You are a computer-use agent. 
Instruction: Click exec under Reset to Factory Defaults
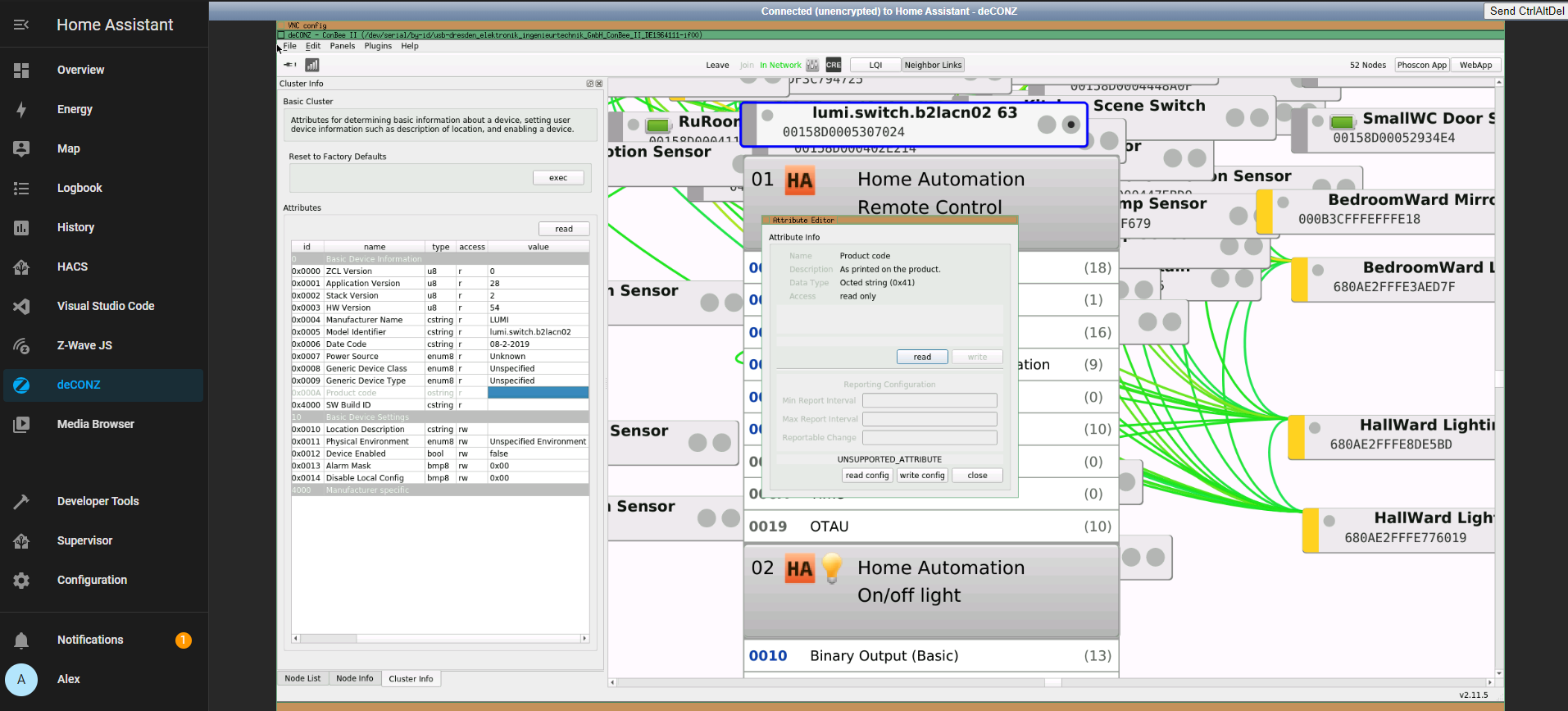[558, 178]
